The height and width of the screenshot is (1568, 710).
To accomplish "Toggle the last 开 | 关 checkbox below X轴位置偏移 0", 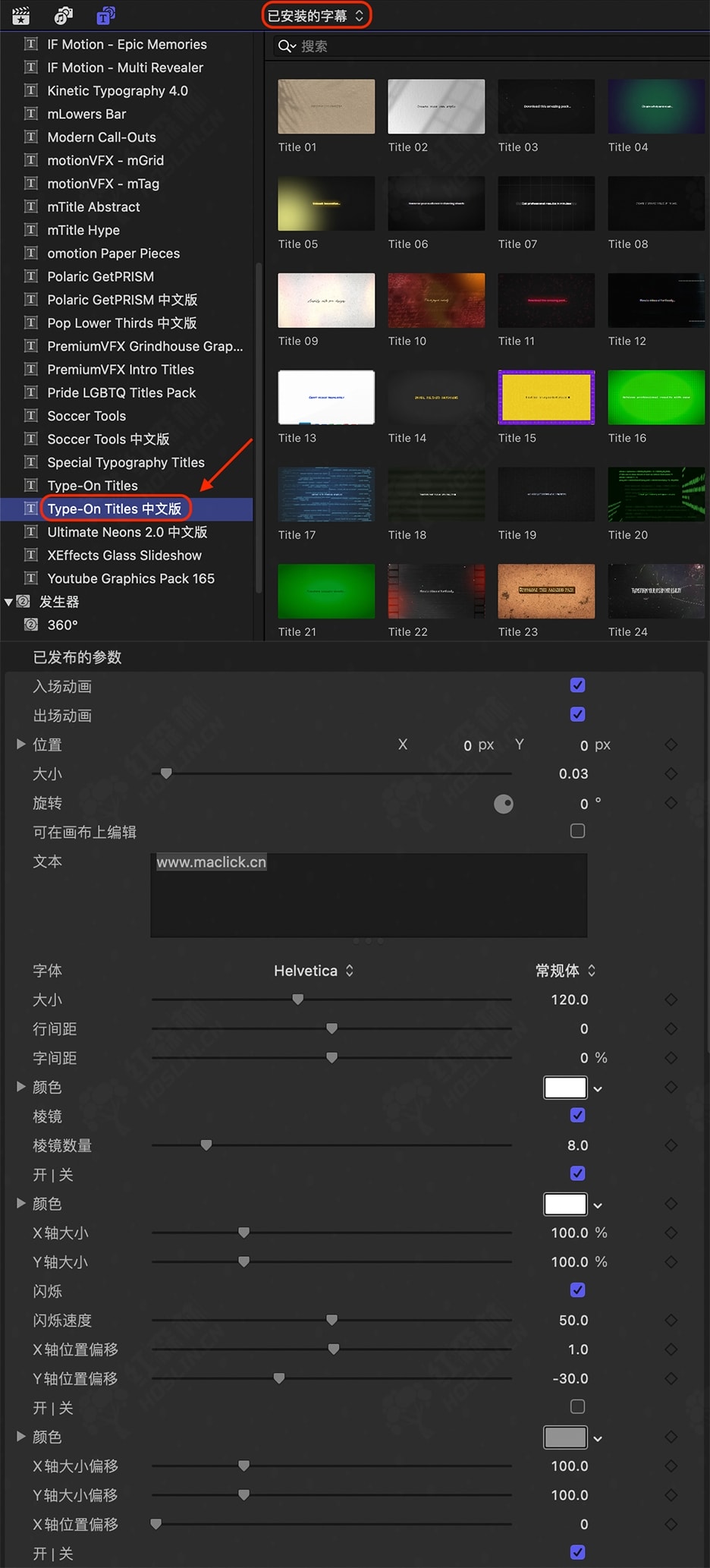I will click(x=577, y=1552).
